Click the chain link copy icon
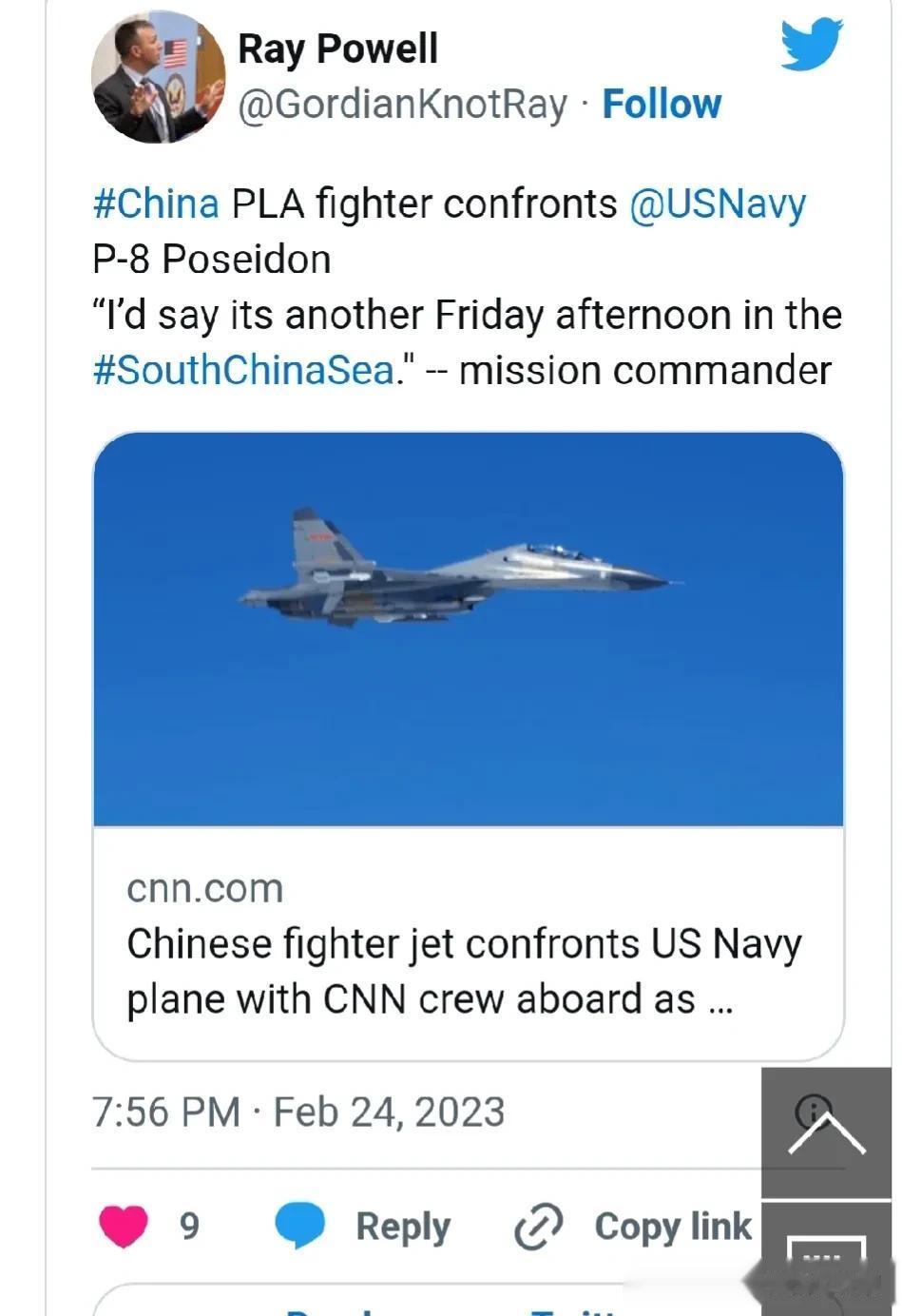This screenshot has height=1316, width=902. tap(538, 1226)
